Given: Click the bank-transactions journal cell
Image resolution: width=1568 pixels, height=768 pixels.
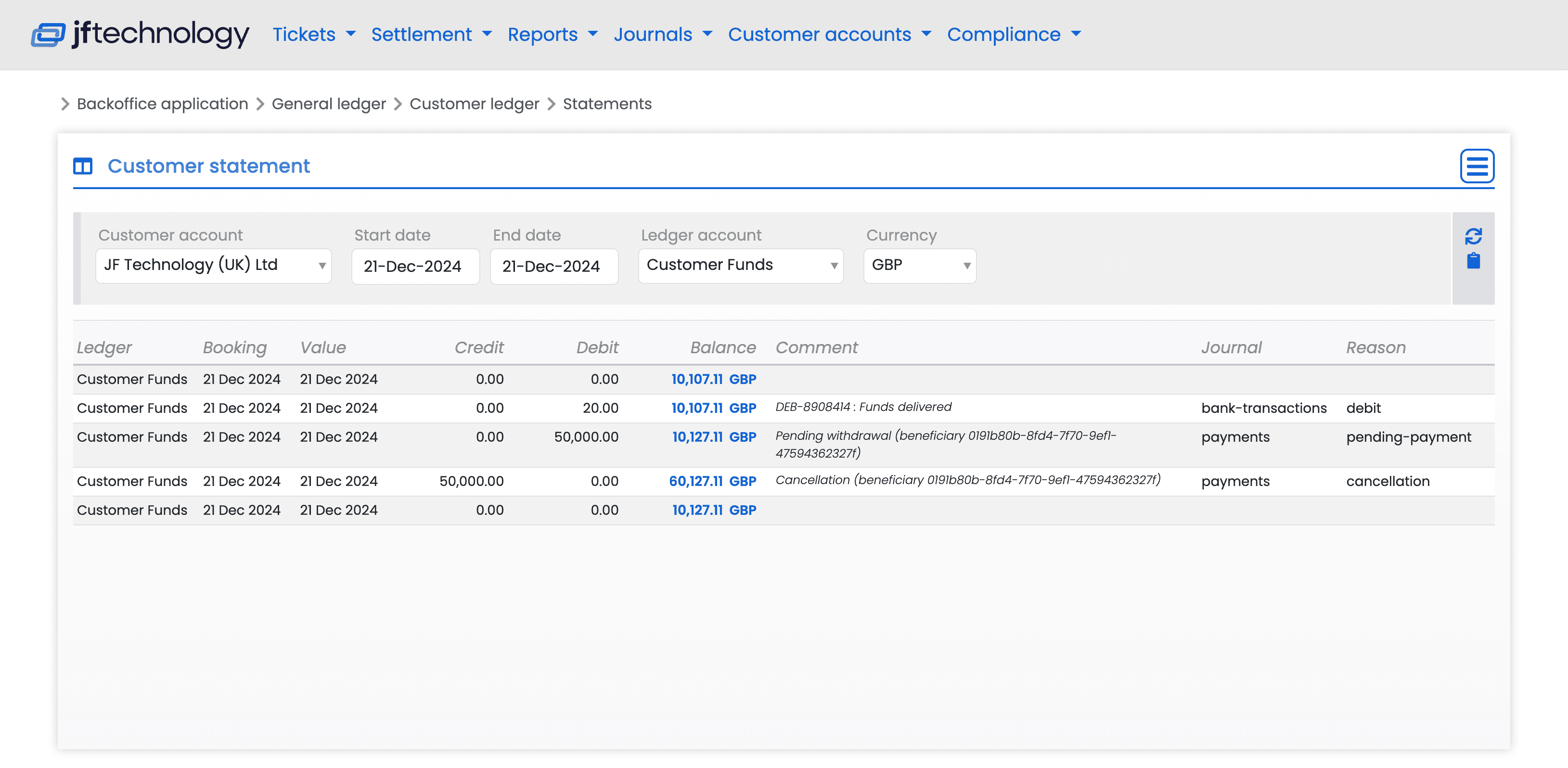Looking at the screenshot, I should click(1264, 408).
